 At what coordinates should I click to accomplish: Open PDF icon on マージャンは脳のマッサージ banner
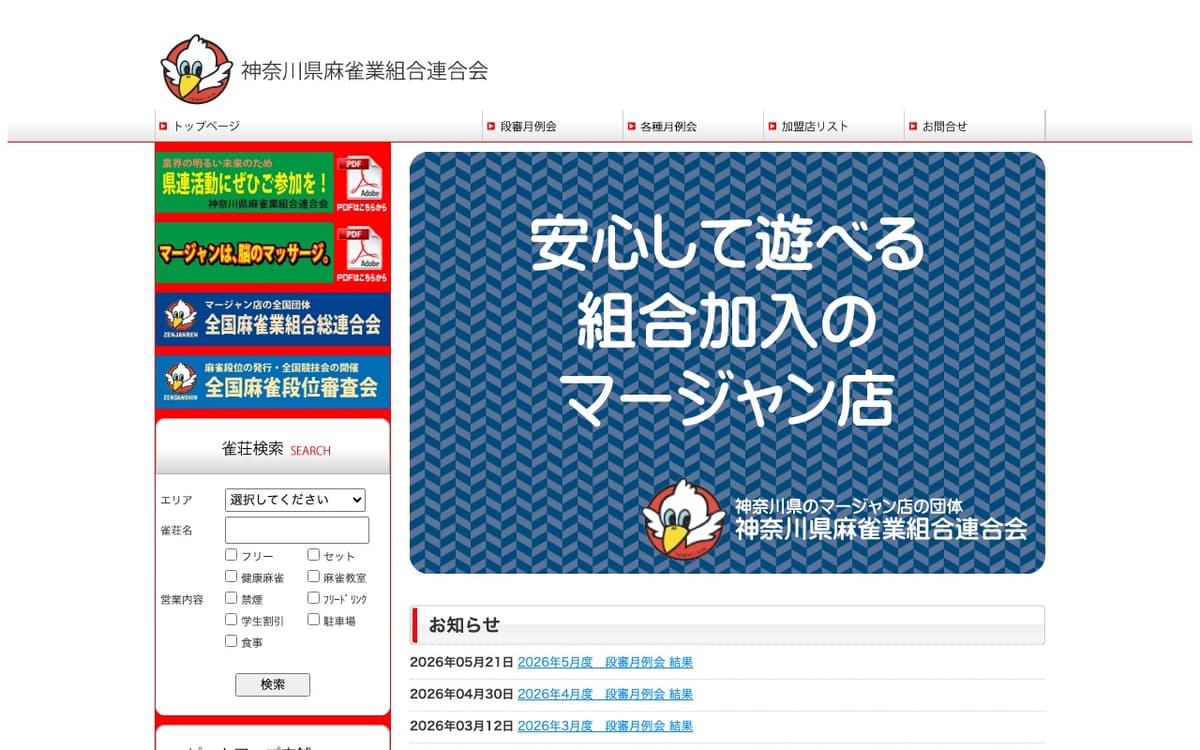(361, 254)
